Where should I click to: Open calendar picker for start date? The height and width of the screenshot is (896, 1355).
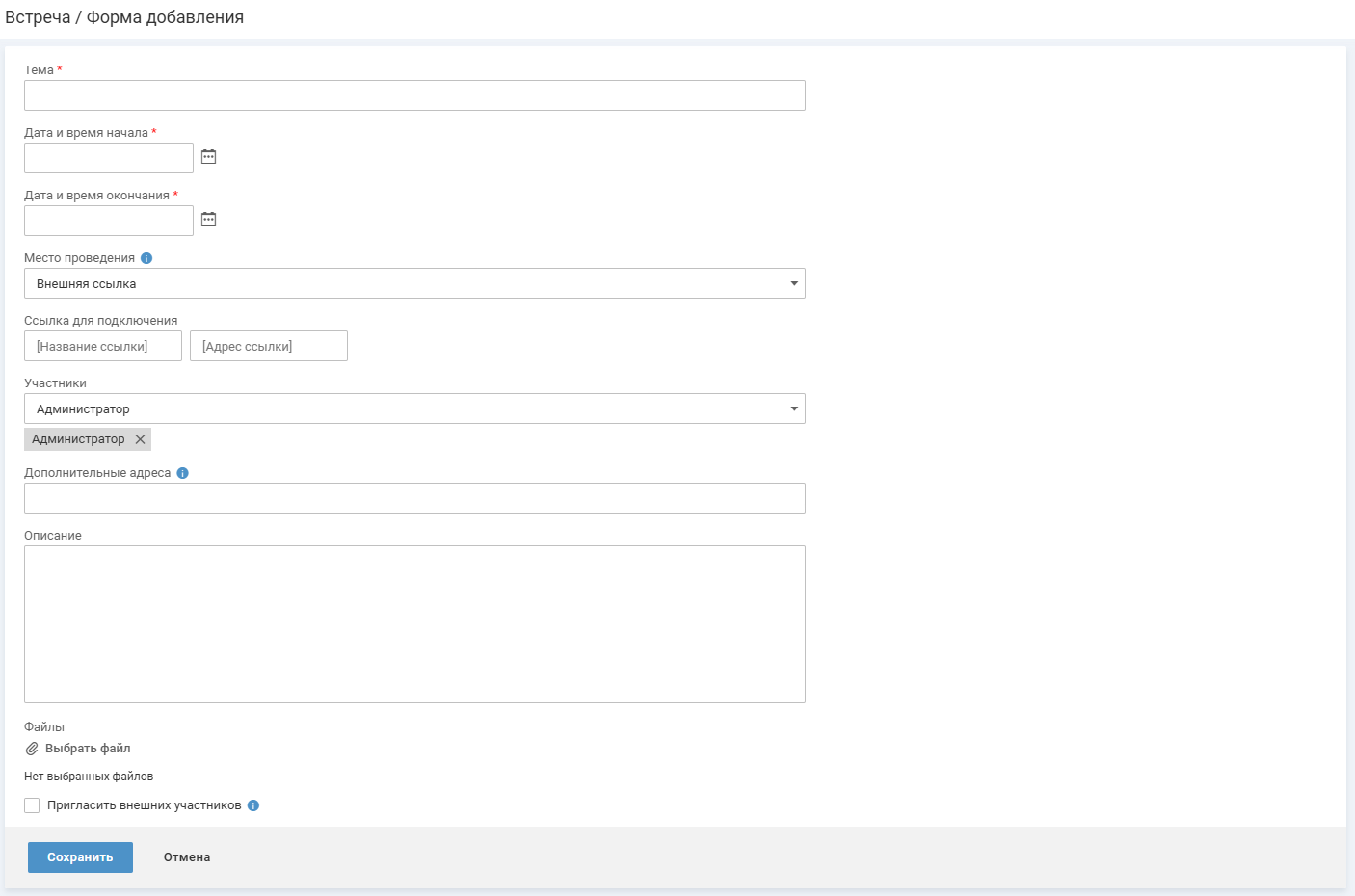[208, 157]
